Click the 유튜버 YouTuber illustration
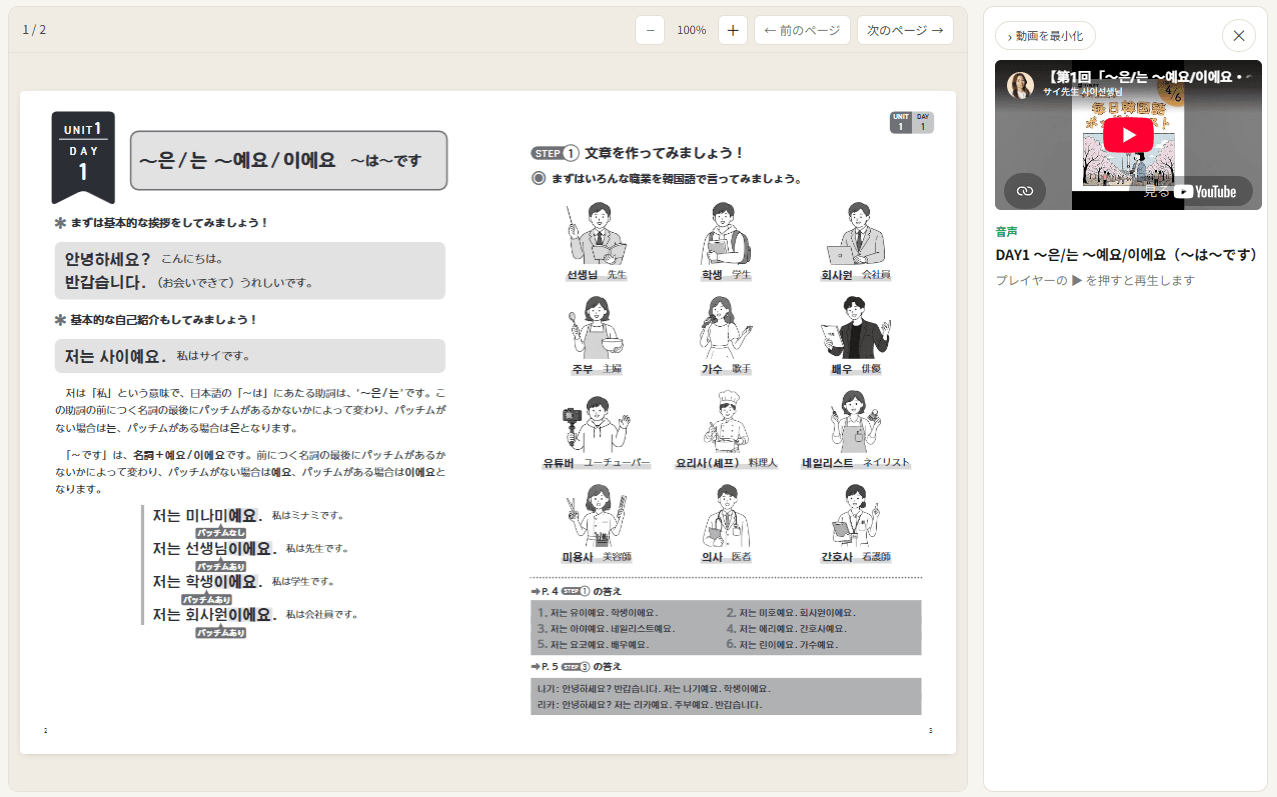The height and width of the screenshot is (797, 1277). 596,423
